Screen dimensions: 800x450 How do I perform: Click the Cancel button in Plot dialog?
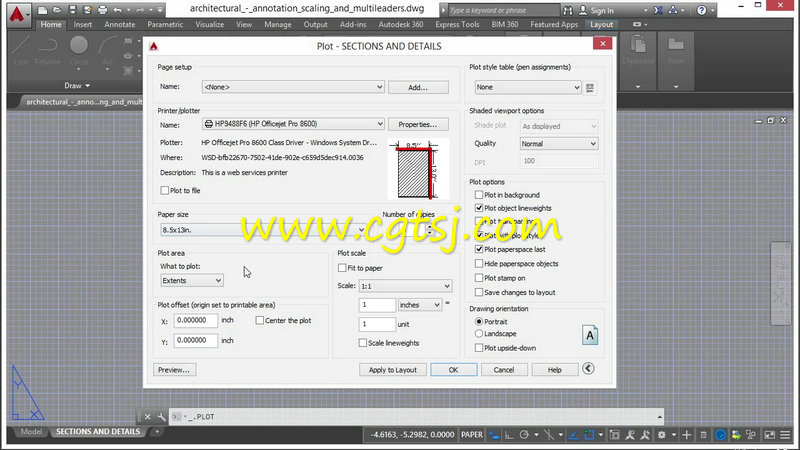pyautogui.click(x=504, y=370)
